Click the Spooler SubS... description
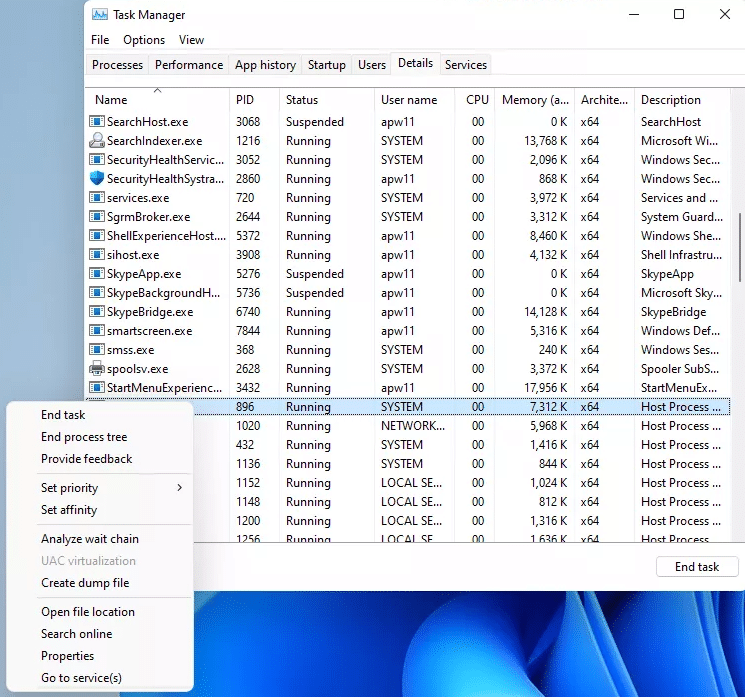The width and height of the screenshot is (745, 697). click(679, 369)
